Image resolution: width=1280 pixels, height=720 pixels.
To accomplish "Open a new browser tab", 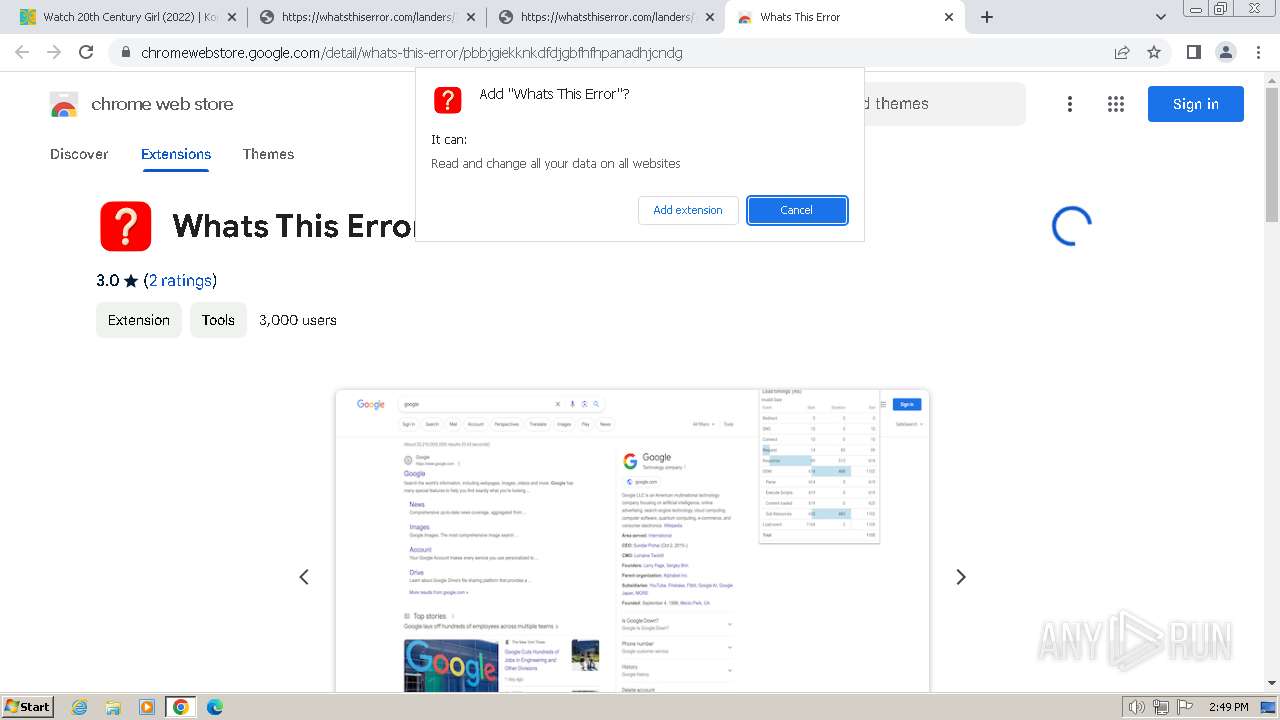I will (x=987, y=17).
